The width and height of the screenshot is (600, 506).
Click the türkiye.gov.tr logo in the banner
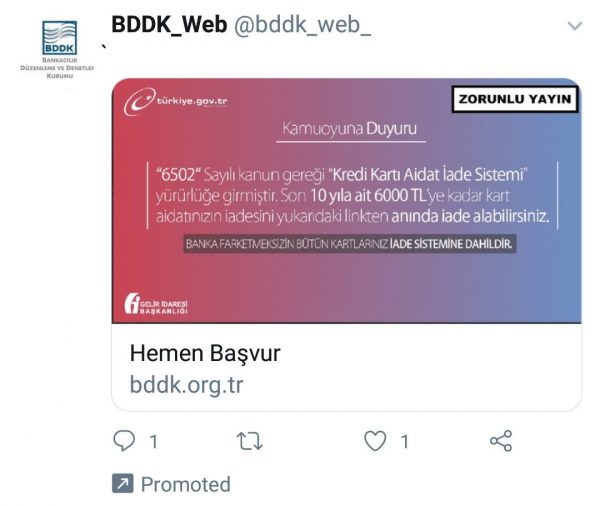[176, 101]
